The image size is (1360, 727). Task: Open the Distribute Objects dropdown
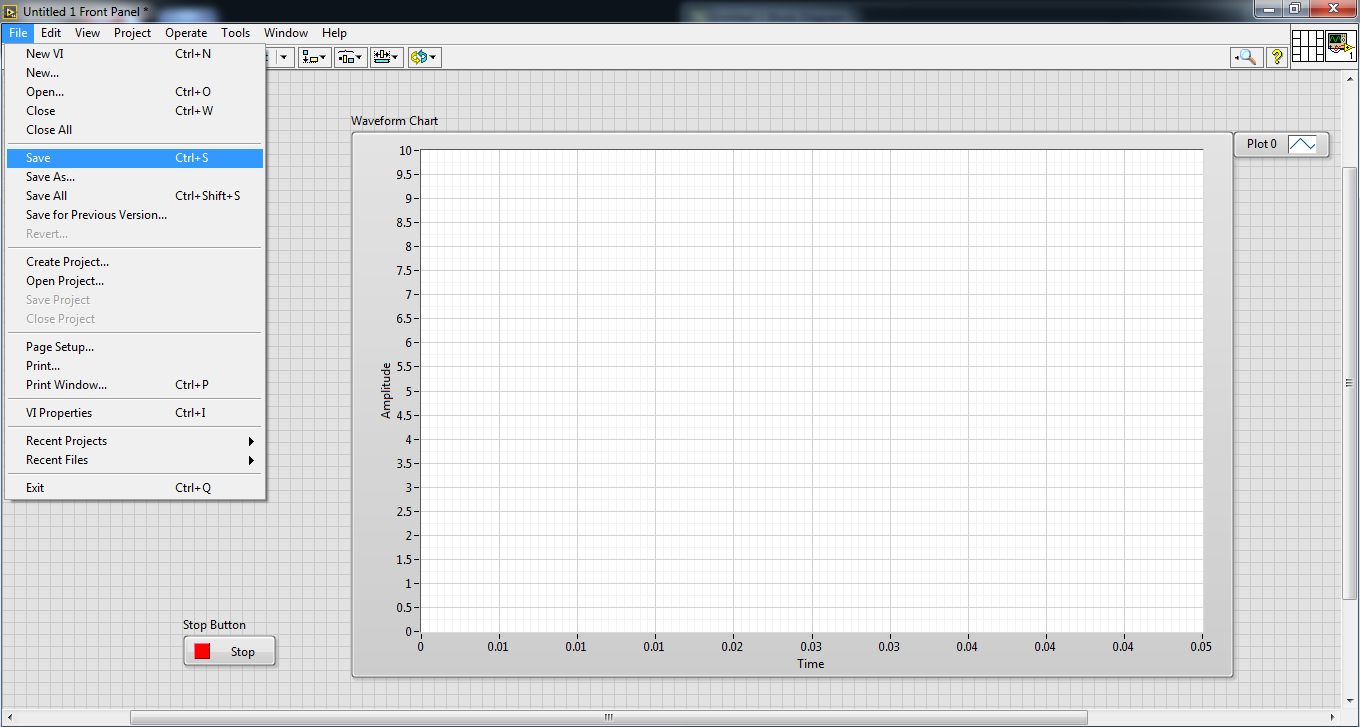351,57
